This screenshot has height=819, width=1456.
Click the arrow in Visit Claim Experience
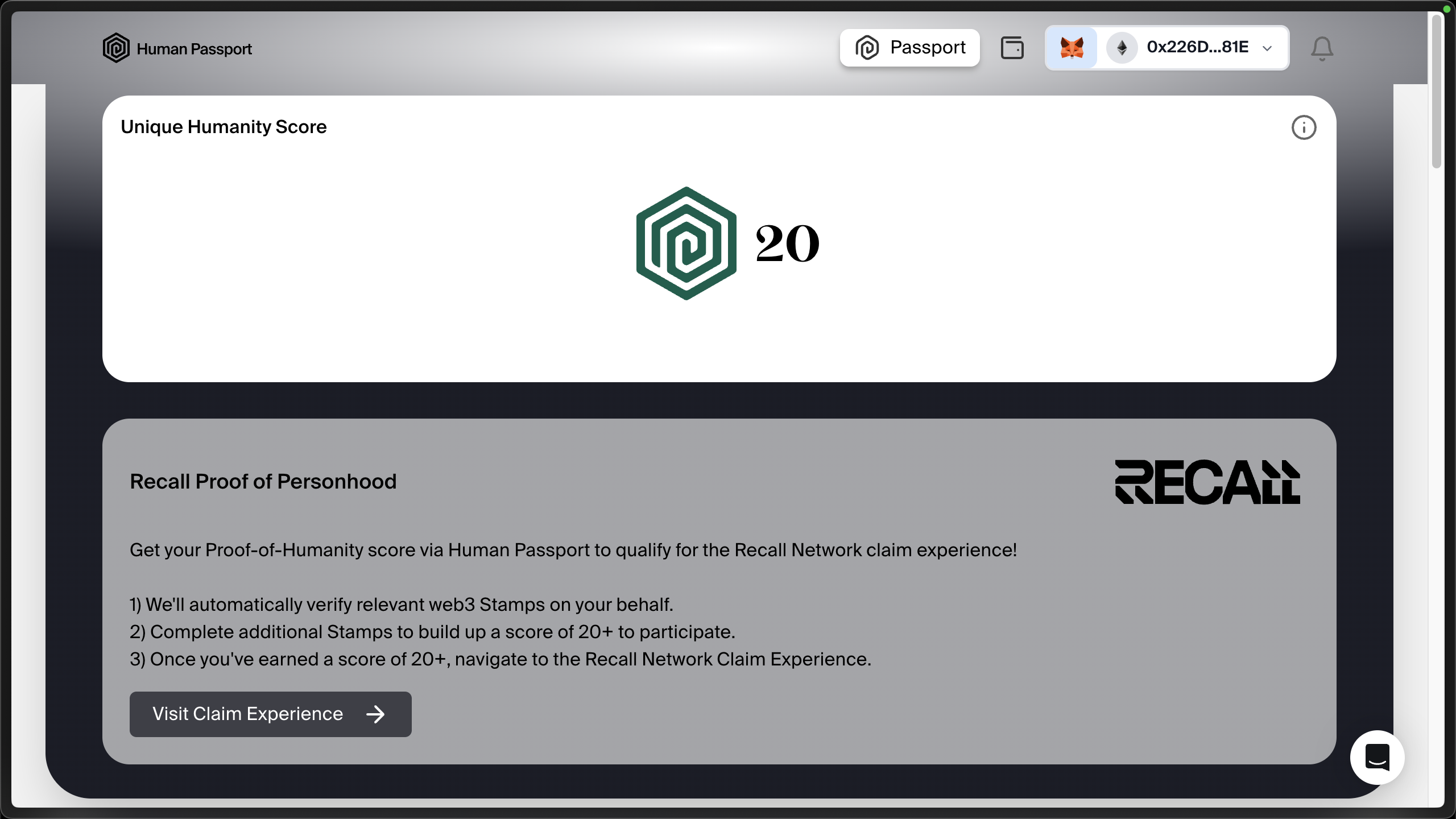click(x=375, y=714)
